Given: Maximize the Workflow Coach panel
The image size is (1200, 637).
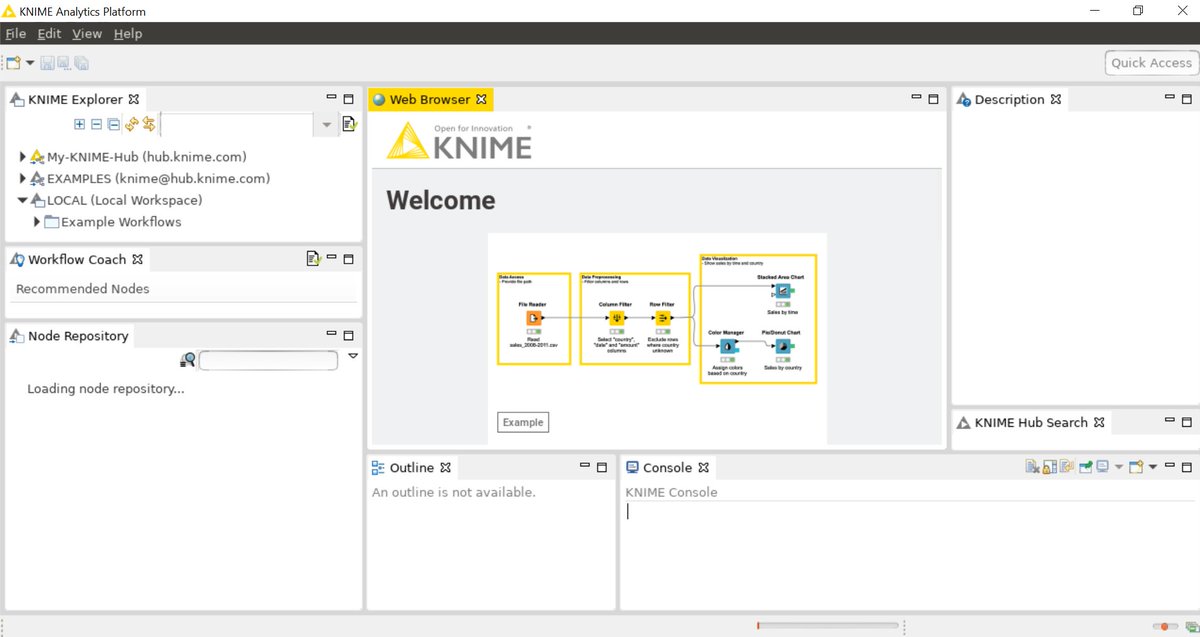Looking at the screenshot, I should (x=349, y=259).
